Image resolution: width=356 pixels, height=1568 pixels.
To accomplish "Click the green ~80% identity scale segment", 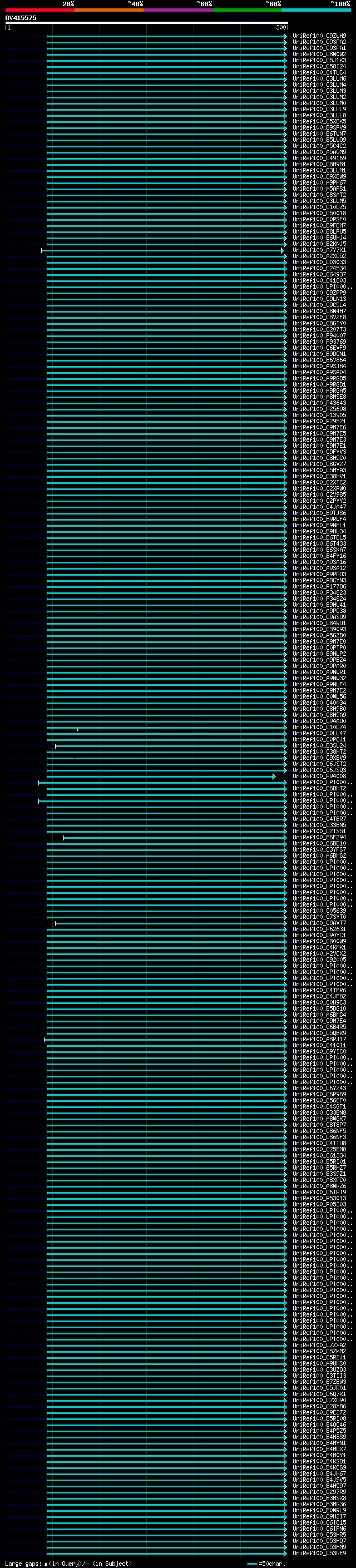I will (x=247, y=11).
